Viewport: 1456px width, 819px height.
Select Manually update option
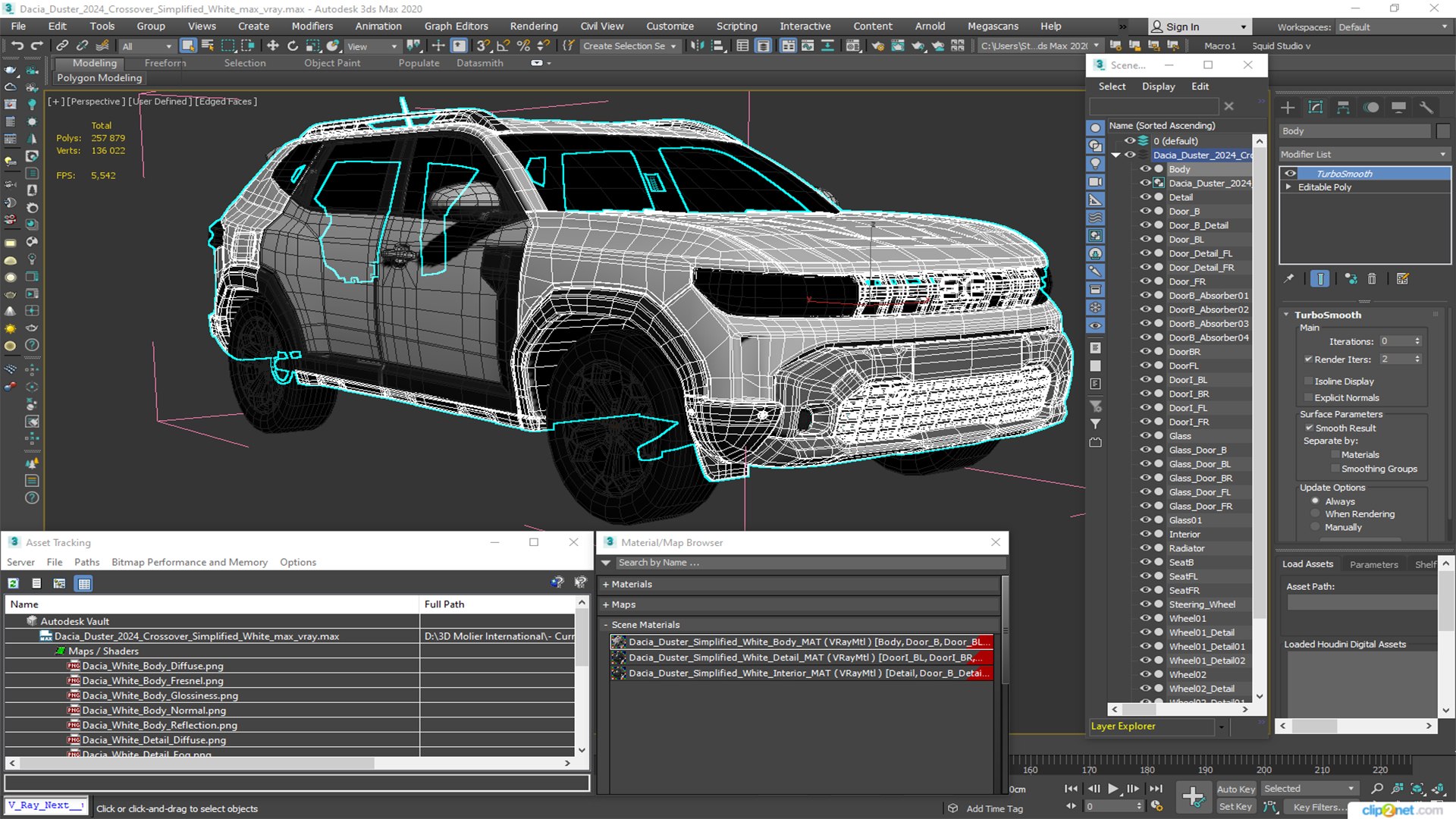tap(1315, 528)
